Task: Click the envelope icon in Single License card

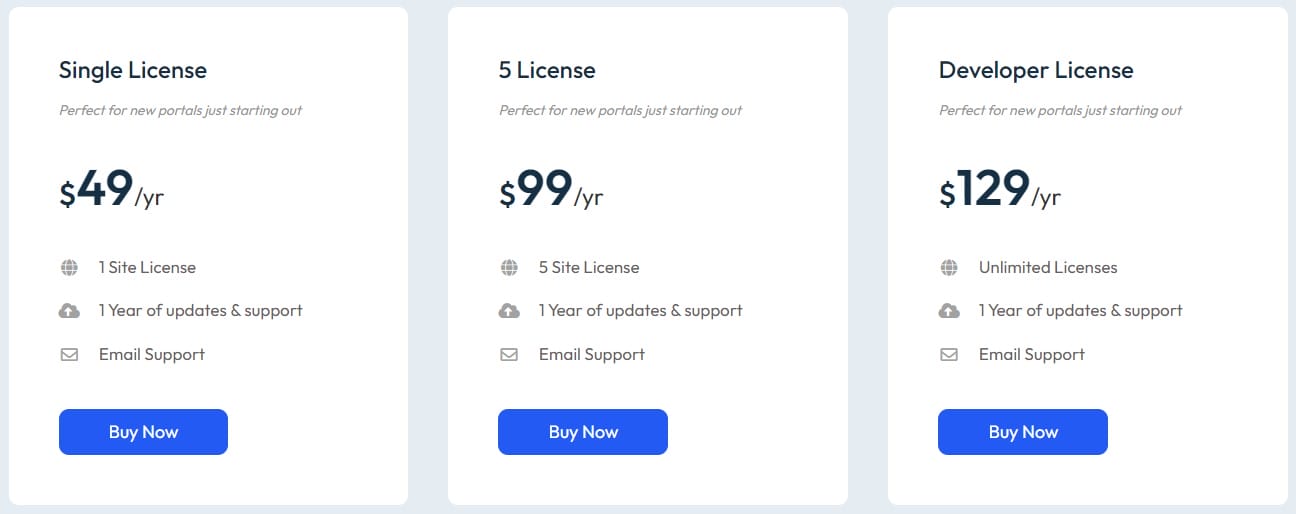Action: pos(69,354)
